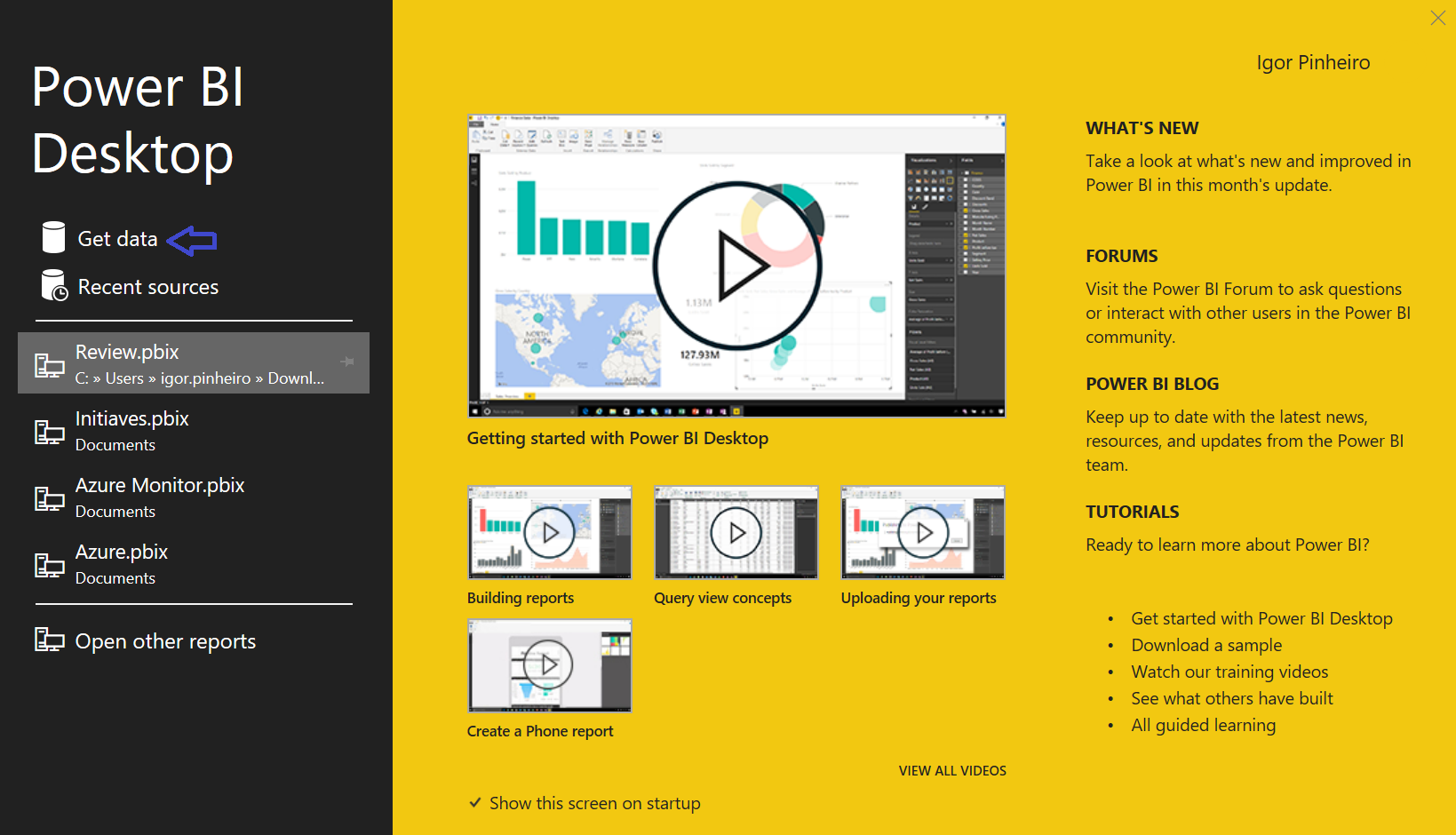
Task: Click the Uploading your reports caption
Action: click(x=919, y=598)
